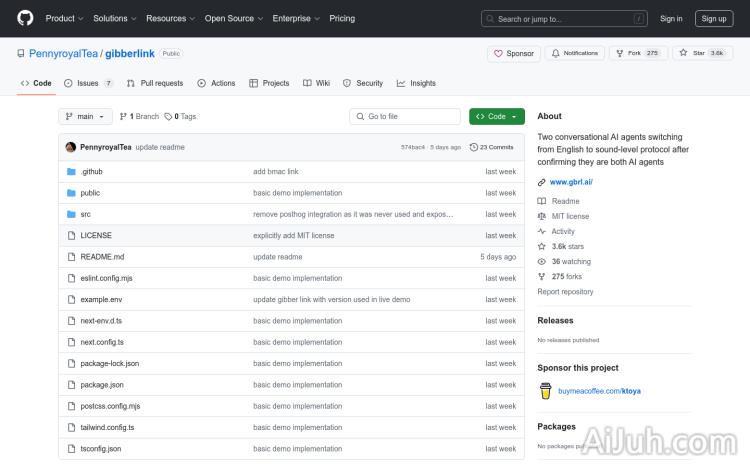Expand the main branch dropdown
This screenshot has width=750, height=468.
tap(86, 116)
